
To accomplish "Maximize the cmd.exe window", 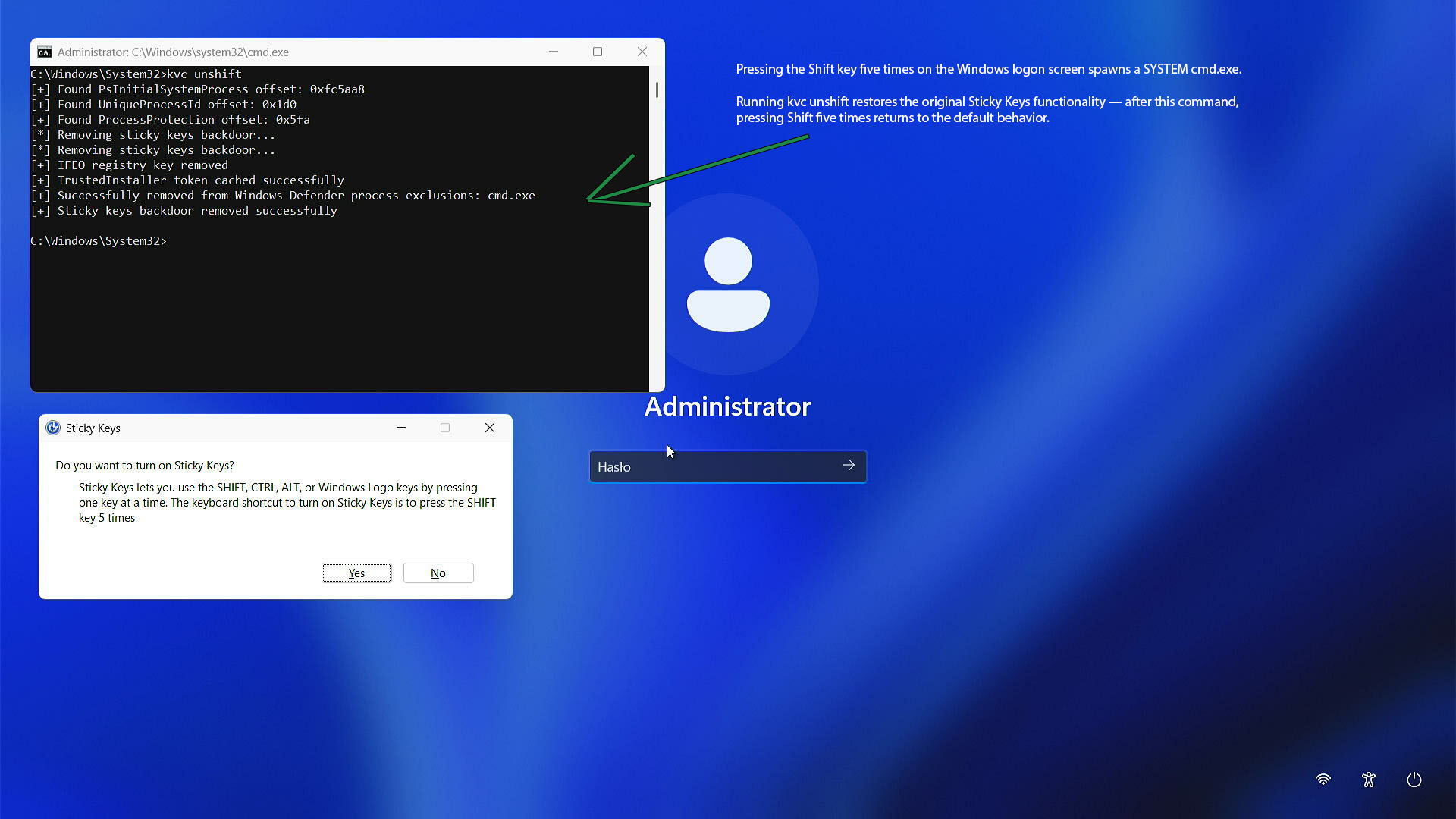I will pyautogui.click(x=598, y=52).
